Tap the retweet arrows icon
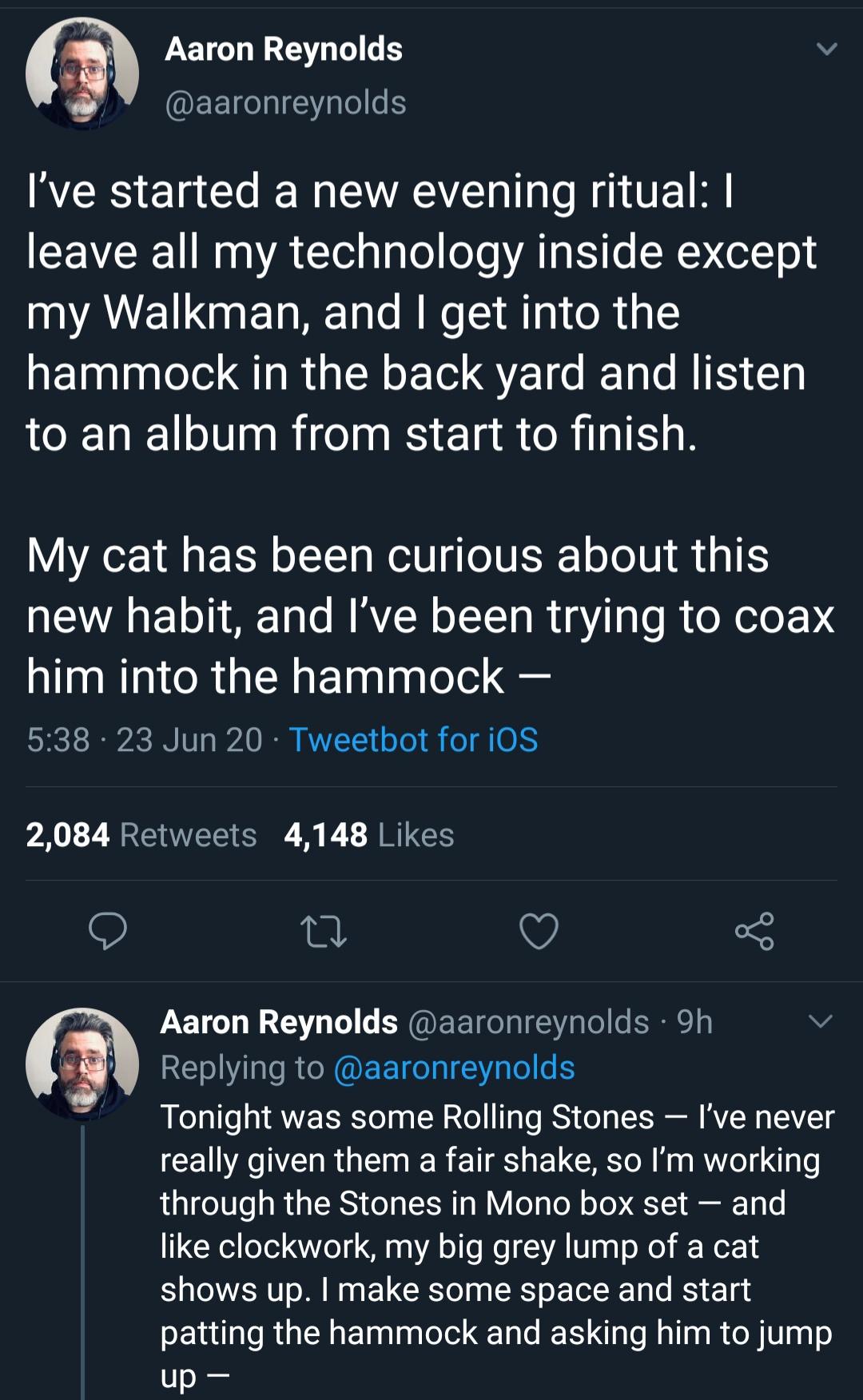 point(323,932)
